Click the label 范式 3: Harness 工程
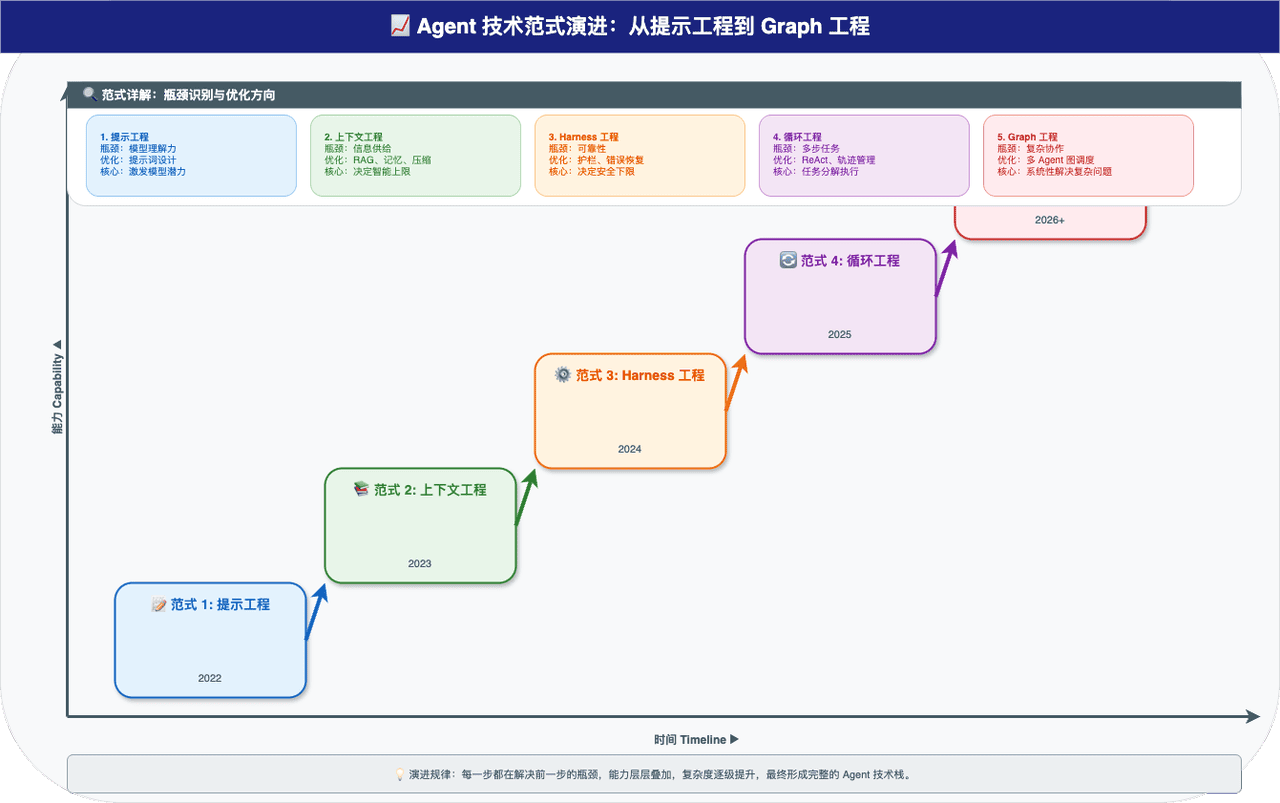Viewport: 1280px width, 803px height. [x=640, y=375]
